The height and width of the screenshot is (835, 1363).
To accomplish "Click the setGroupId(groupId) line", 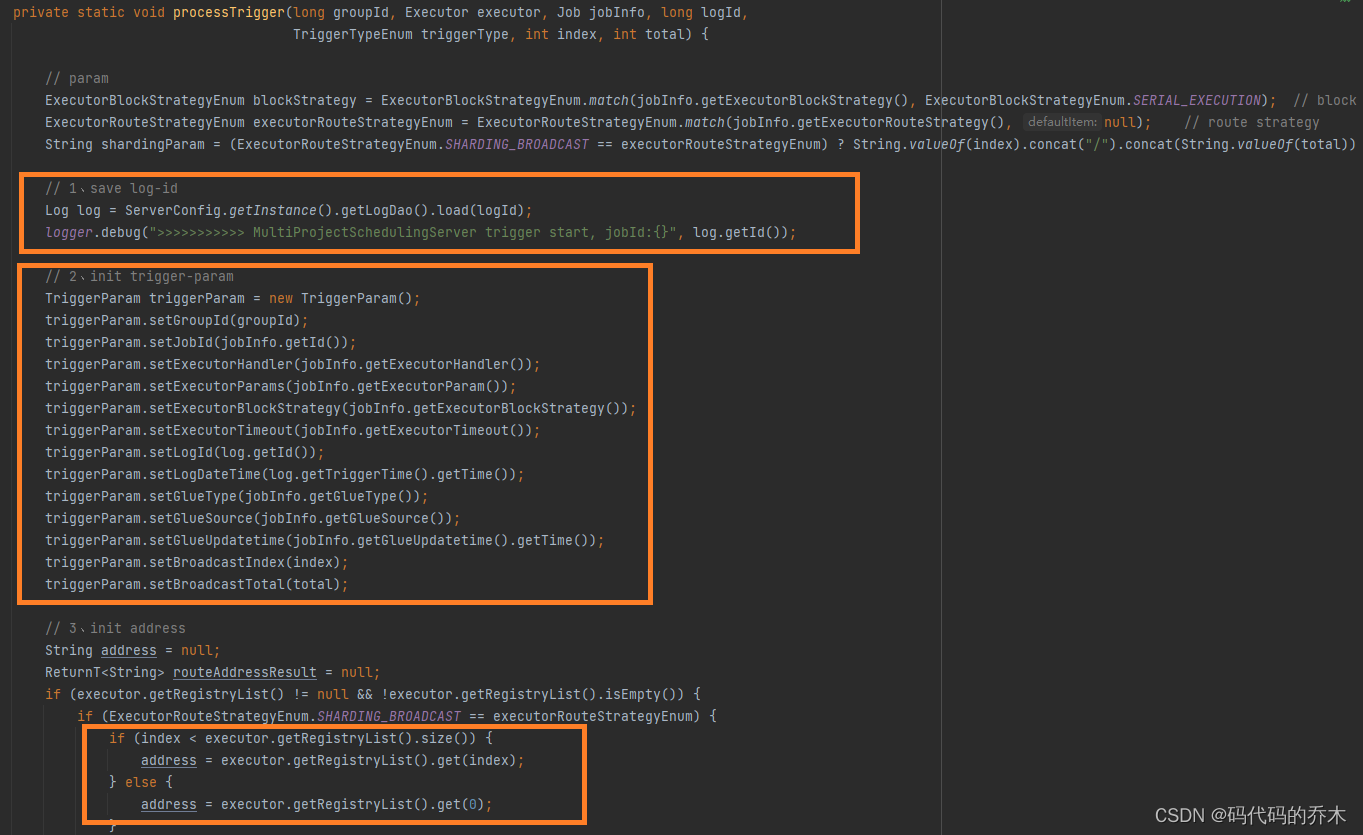I will (177, 320).
